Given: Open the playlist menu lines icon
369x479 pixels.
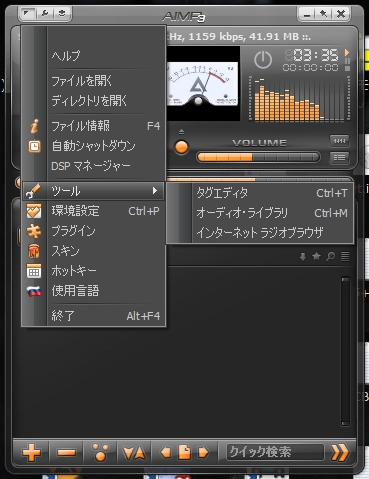Looking at the screenshot, I should pos(345,256).
